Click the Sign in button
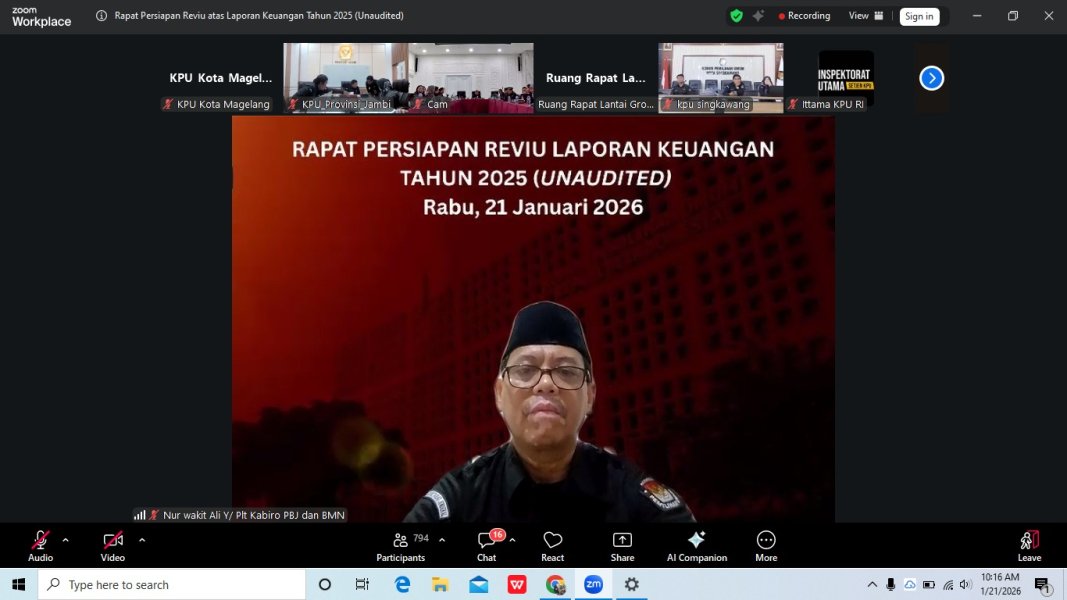The width and height of the screenshot is (1067, 600). tap(919, 16)
